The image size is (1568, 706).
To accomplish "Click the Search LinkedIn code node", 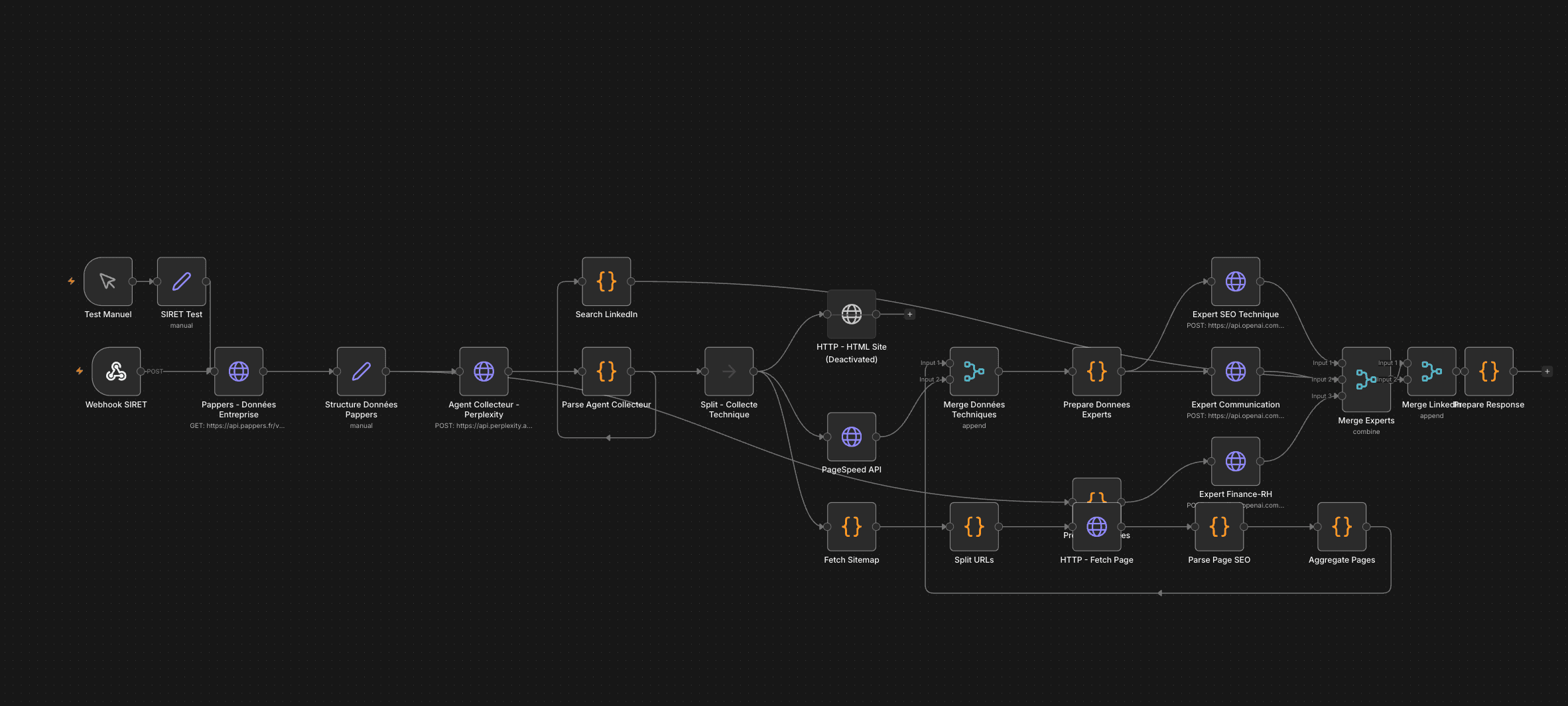I will pos(606,281).
